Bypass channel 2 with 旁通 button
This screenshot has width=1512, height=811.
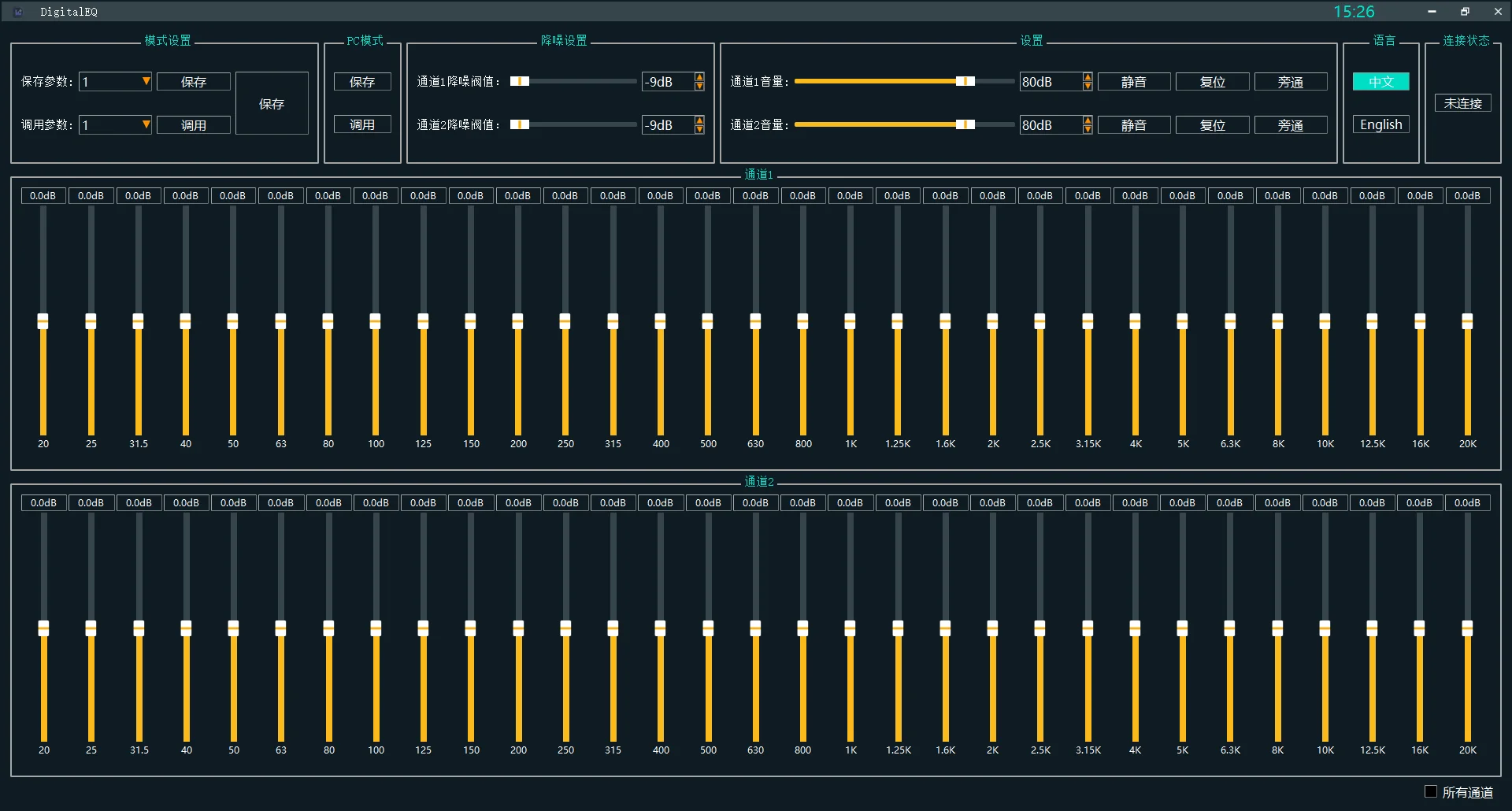[x=1290, y=125]
